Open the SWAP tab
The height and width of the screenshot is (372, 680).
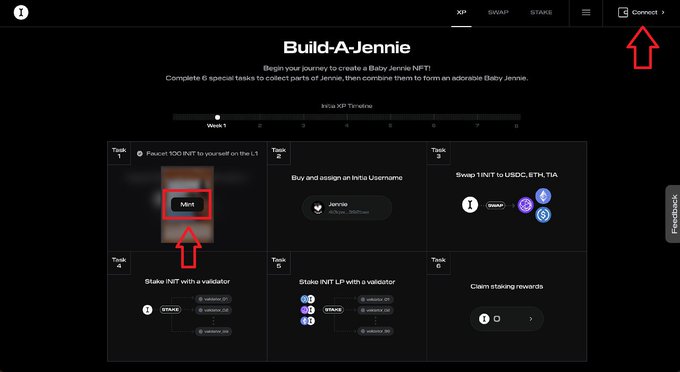tap(498, 13)
